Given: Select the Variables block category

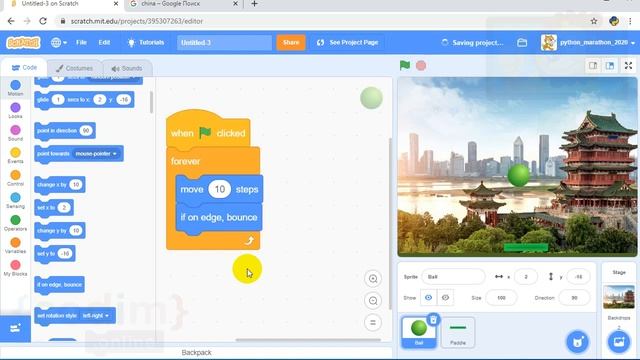Looking at the screenshot, I should coord(16,245).
